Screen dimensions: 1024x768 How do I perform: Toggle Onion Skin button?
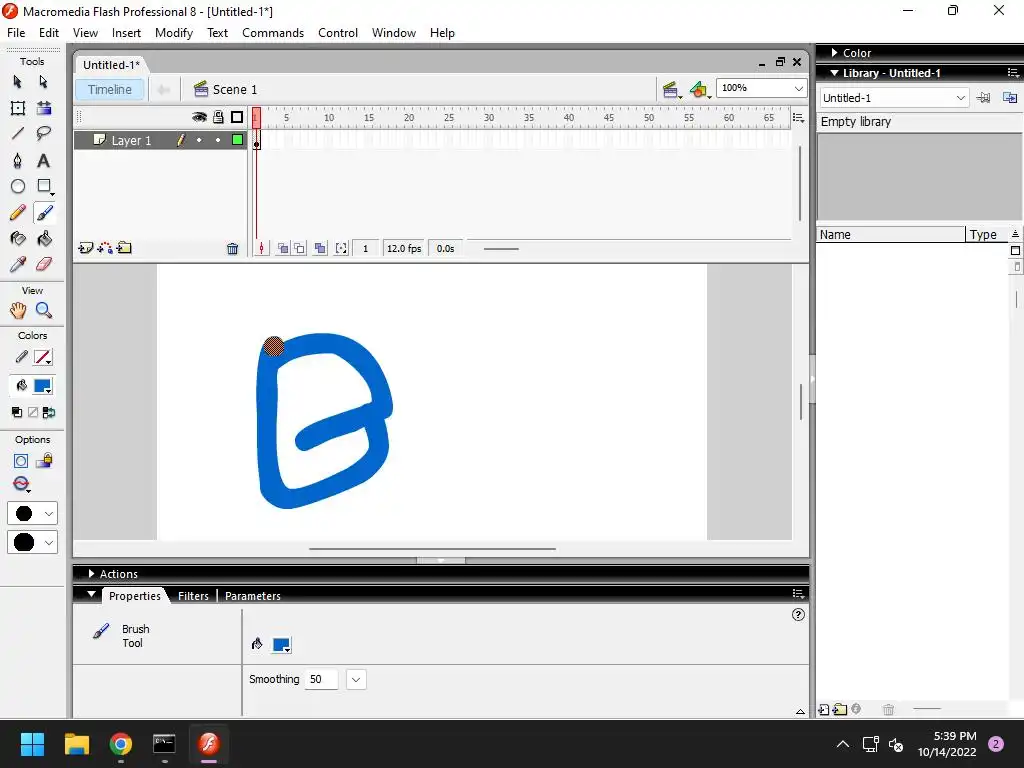[283, 248]
